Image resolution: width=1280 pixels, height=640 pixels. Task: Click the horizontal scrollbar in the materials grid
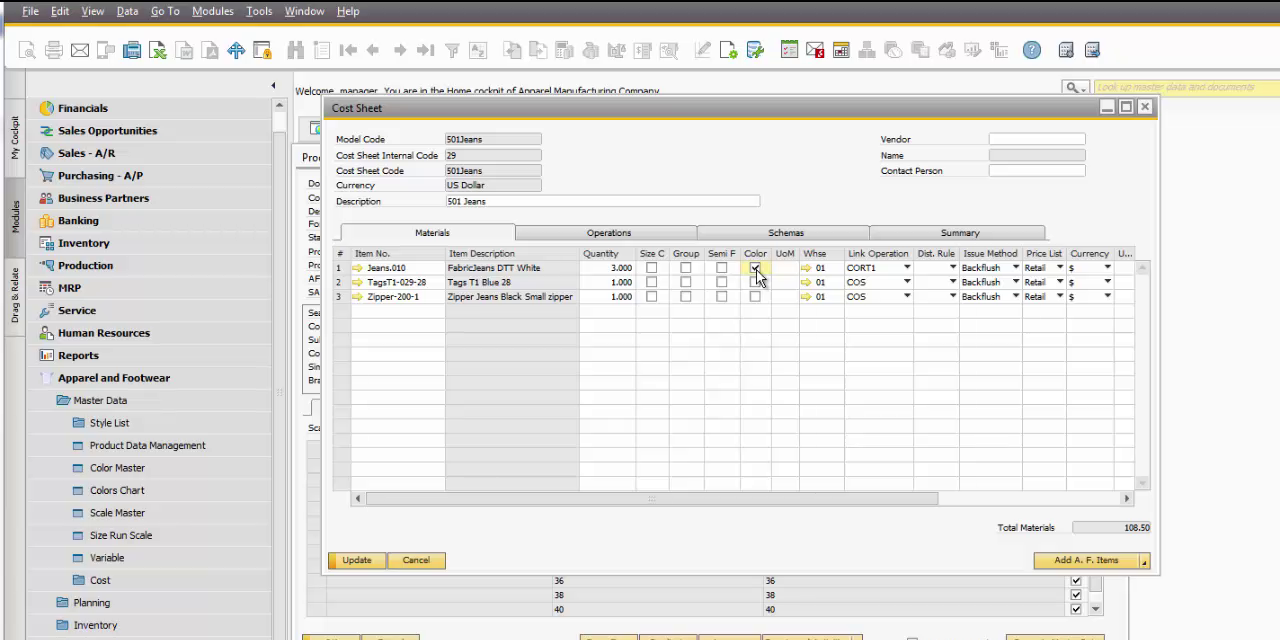(650, 498)
